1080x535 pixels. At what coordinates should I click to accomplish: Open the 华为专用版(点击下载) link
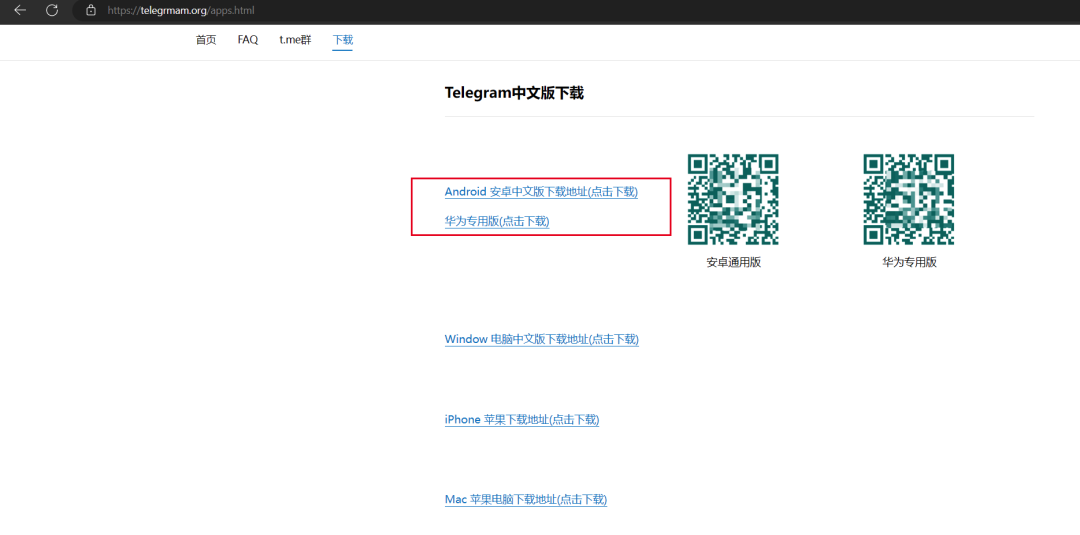point(497,222)
